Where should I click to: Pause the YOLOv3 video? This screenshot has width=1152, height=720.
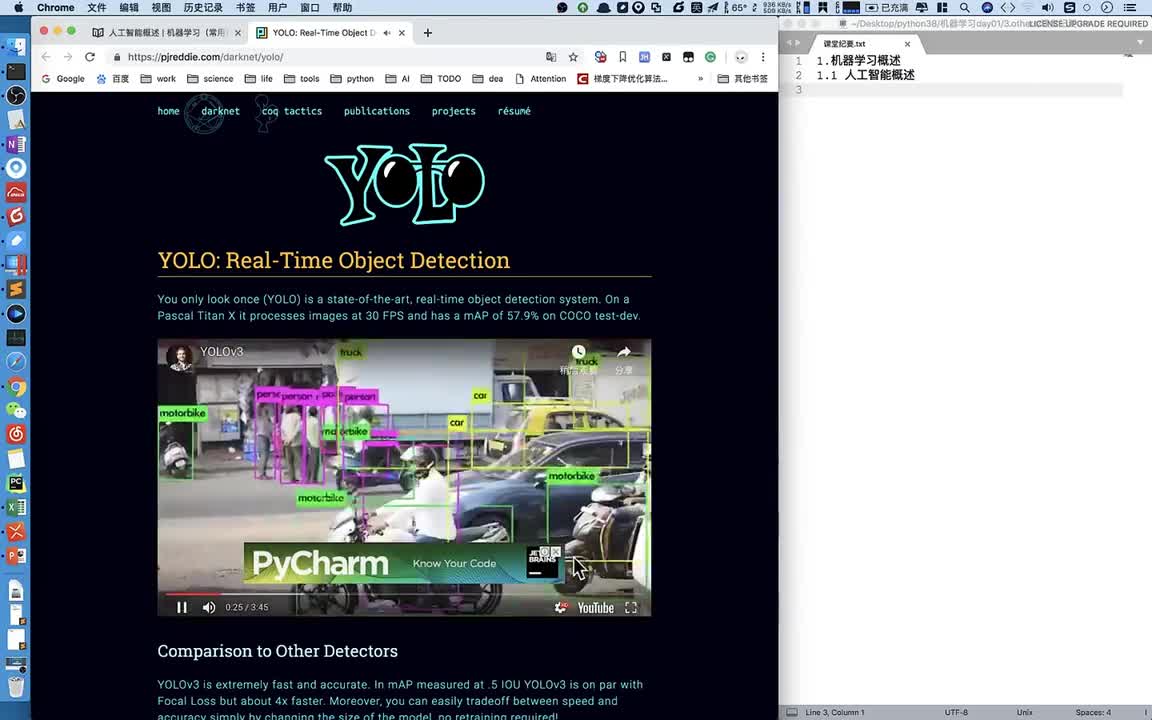point(182,607)
